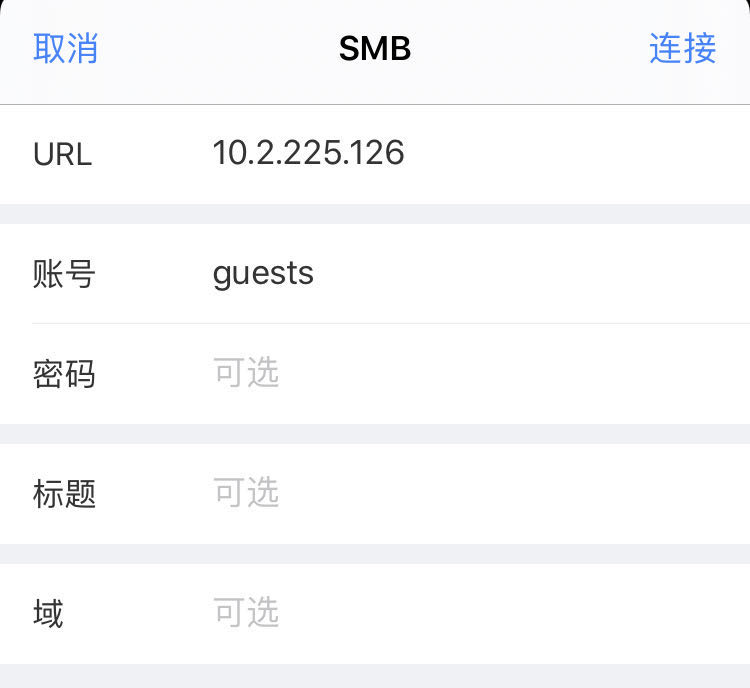750x688 pixels.
Task: Tap empty space right of the IP address
Action: pyautogui.click(x=574, y=154)
